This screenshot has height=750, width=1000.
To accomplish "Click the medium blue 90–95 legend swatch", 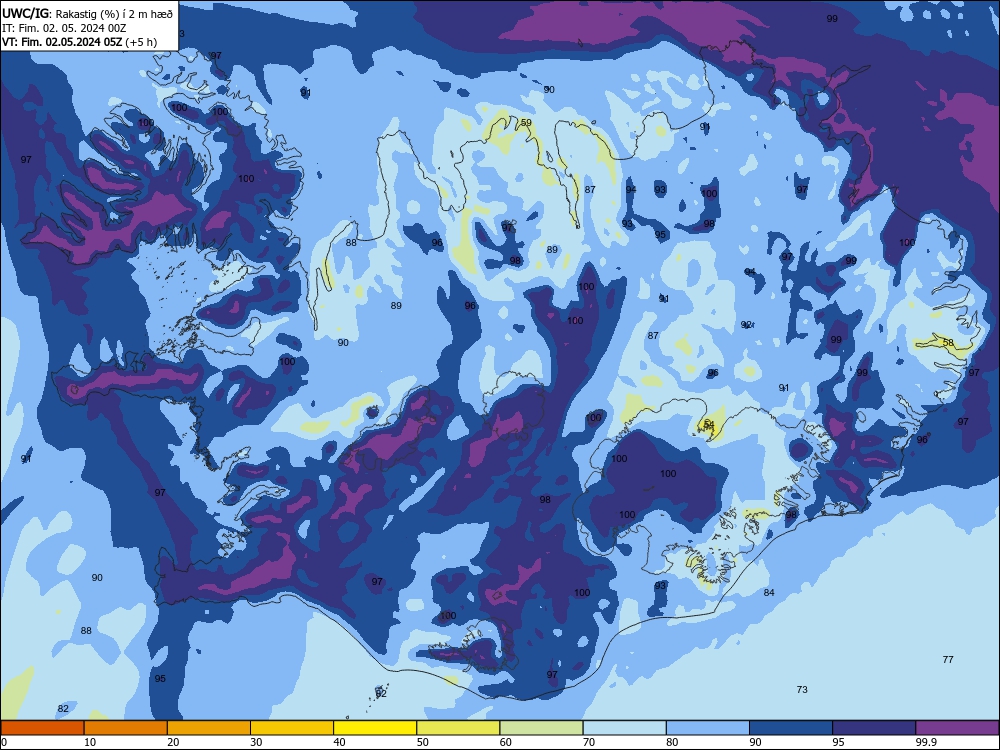I will 791,728.
